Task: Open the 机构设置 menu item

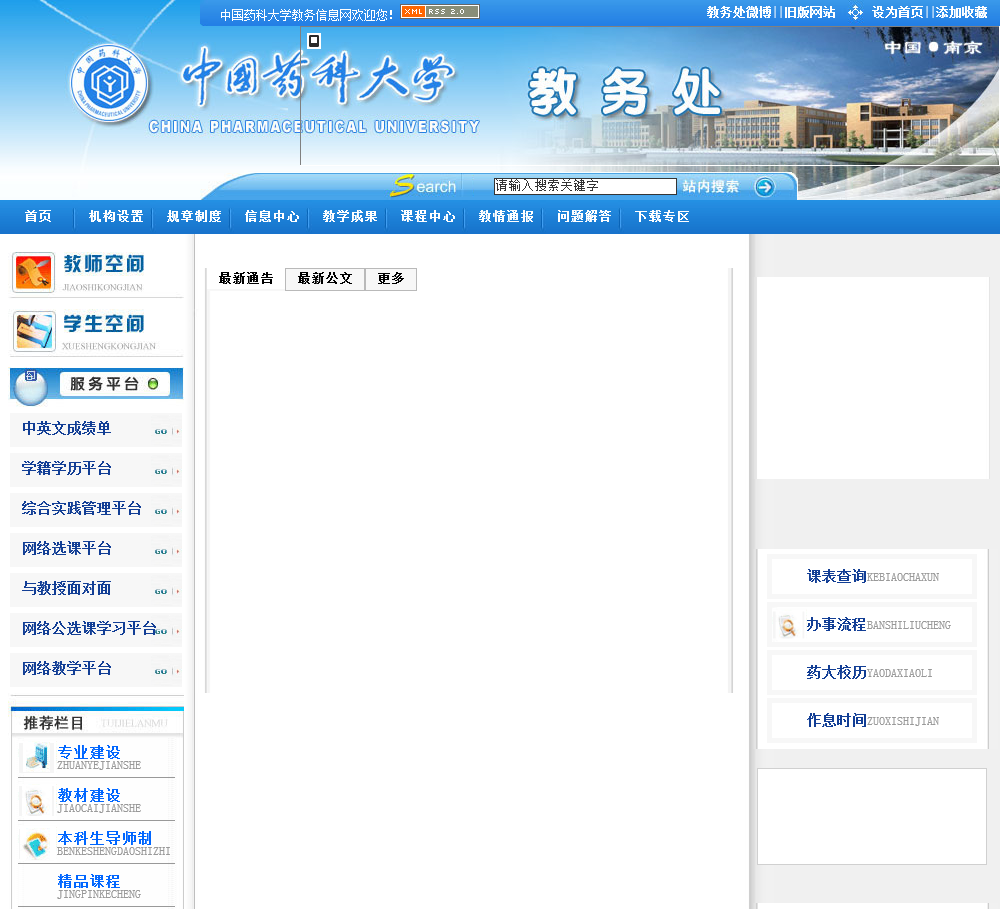Action: pos(116,217)
